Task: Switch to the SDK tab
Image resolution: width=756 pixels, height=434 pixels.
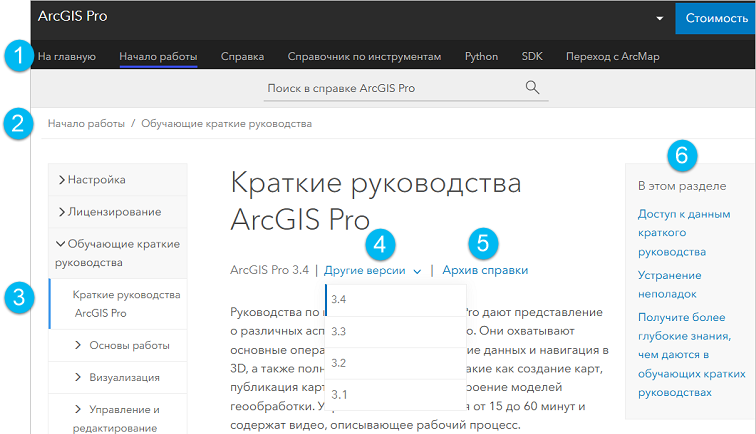Action: tap(532, 56)
